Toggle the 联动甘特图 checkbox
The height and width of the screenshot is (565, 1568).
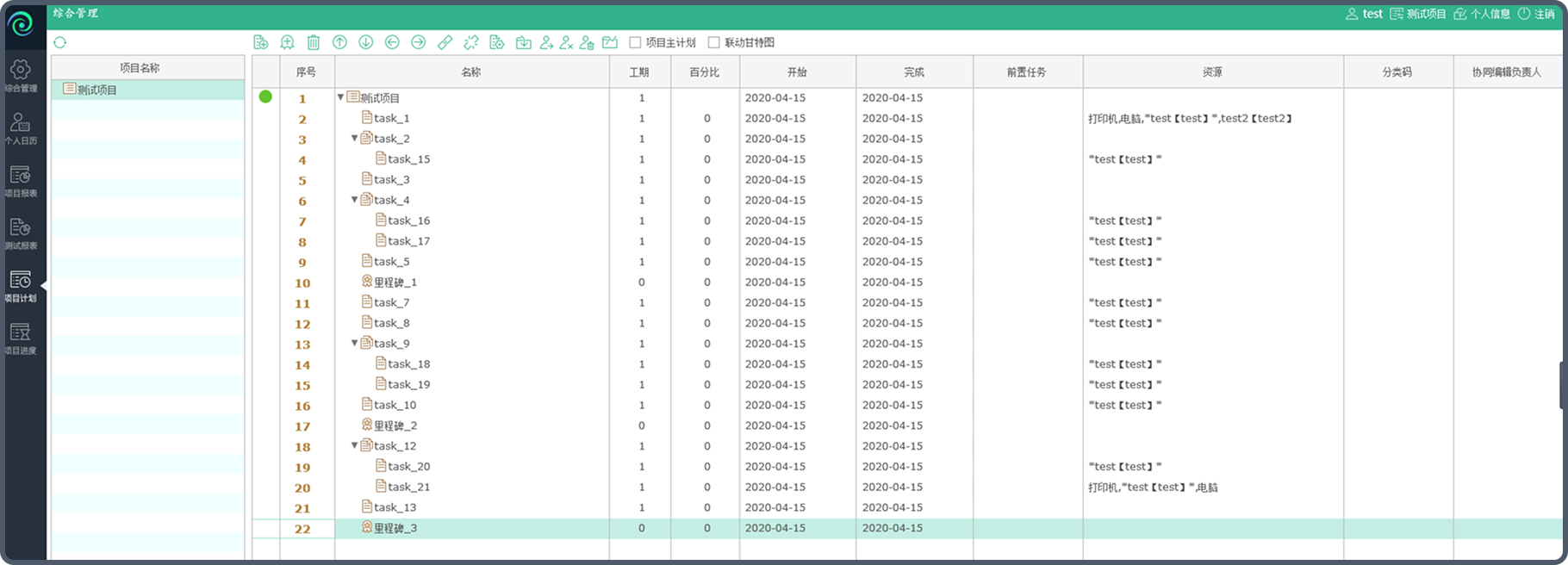tap(713, 42)
